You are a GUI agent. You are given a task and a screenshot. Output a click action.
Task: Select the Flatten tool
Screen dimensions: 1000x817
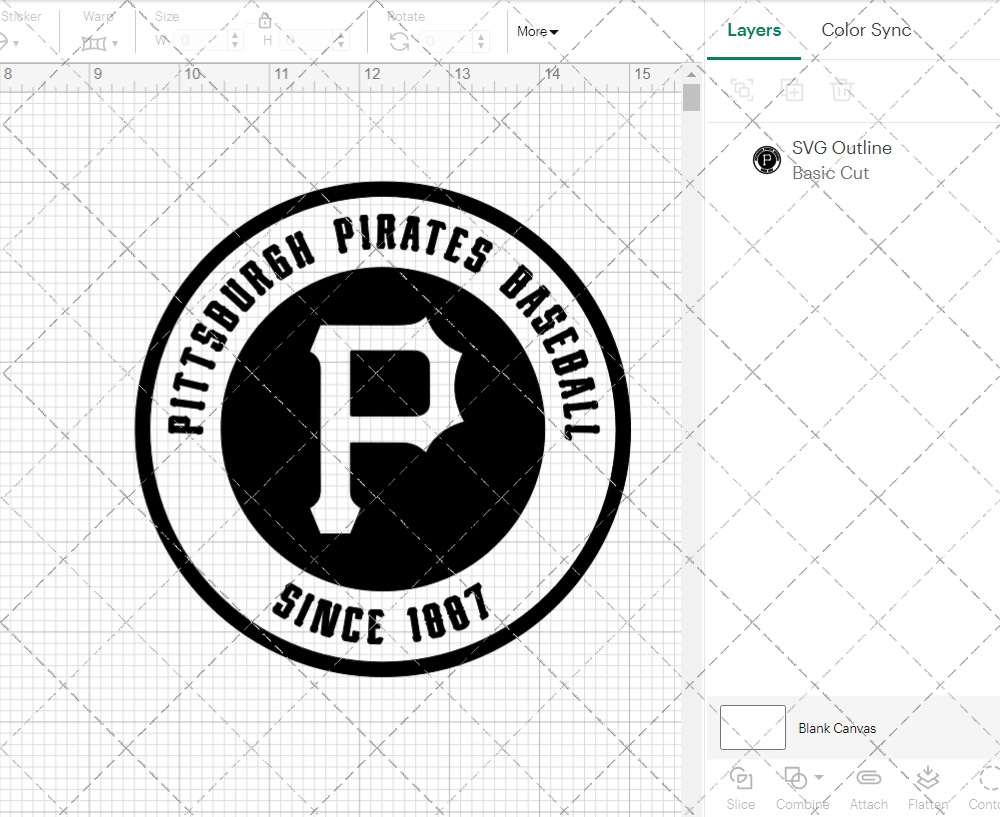(927, 789)
